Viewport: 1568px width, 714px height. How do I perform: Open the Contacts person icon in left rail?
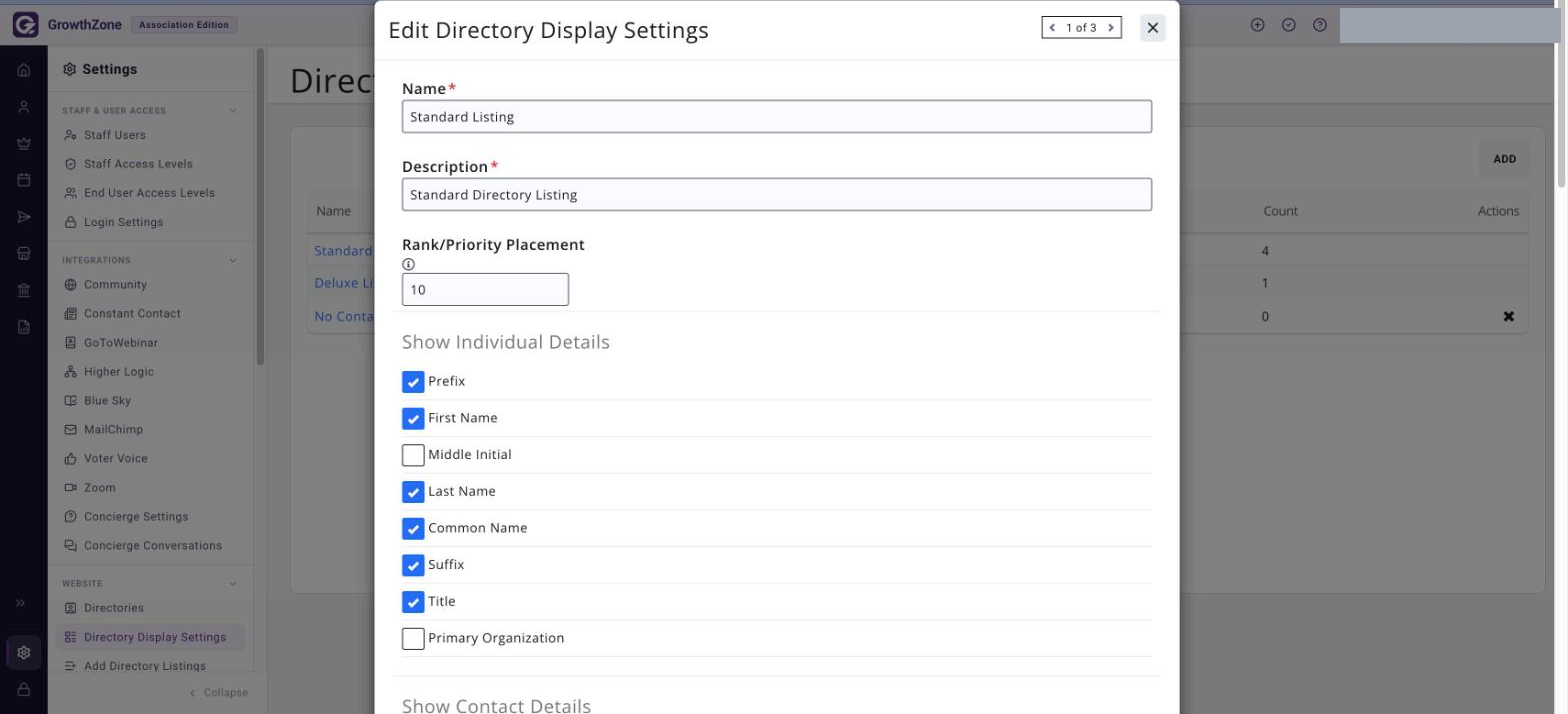(24, 107)
